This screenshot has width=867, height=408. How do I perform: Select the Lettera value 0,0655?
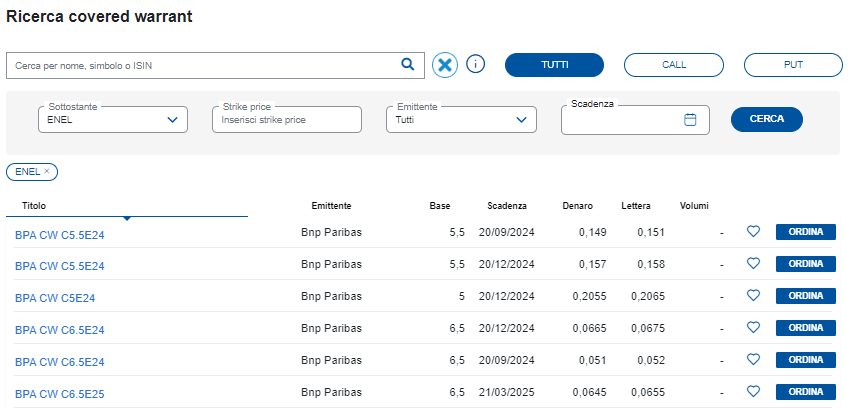point(648,393)
